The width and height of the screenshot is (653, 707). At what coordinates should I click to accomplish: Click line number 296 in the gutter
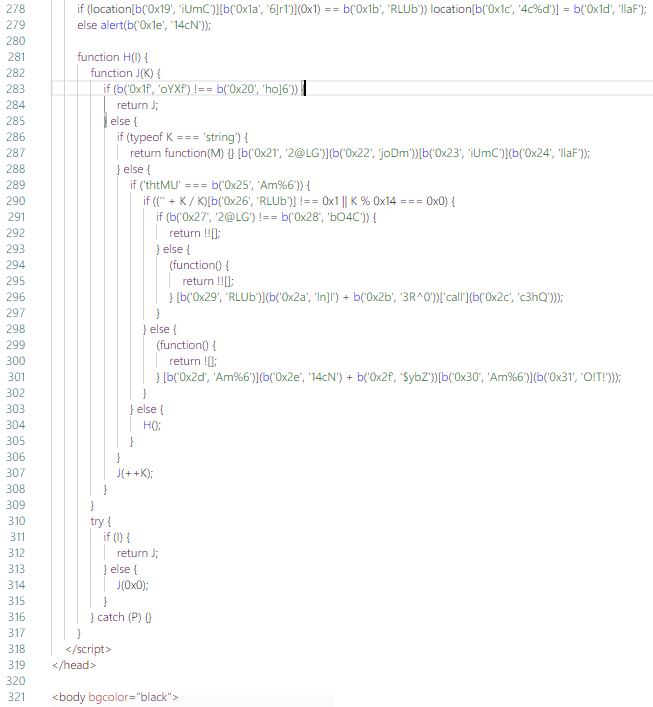click(x=16, y=297)
